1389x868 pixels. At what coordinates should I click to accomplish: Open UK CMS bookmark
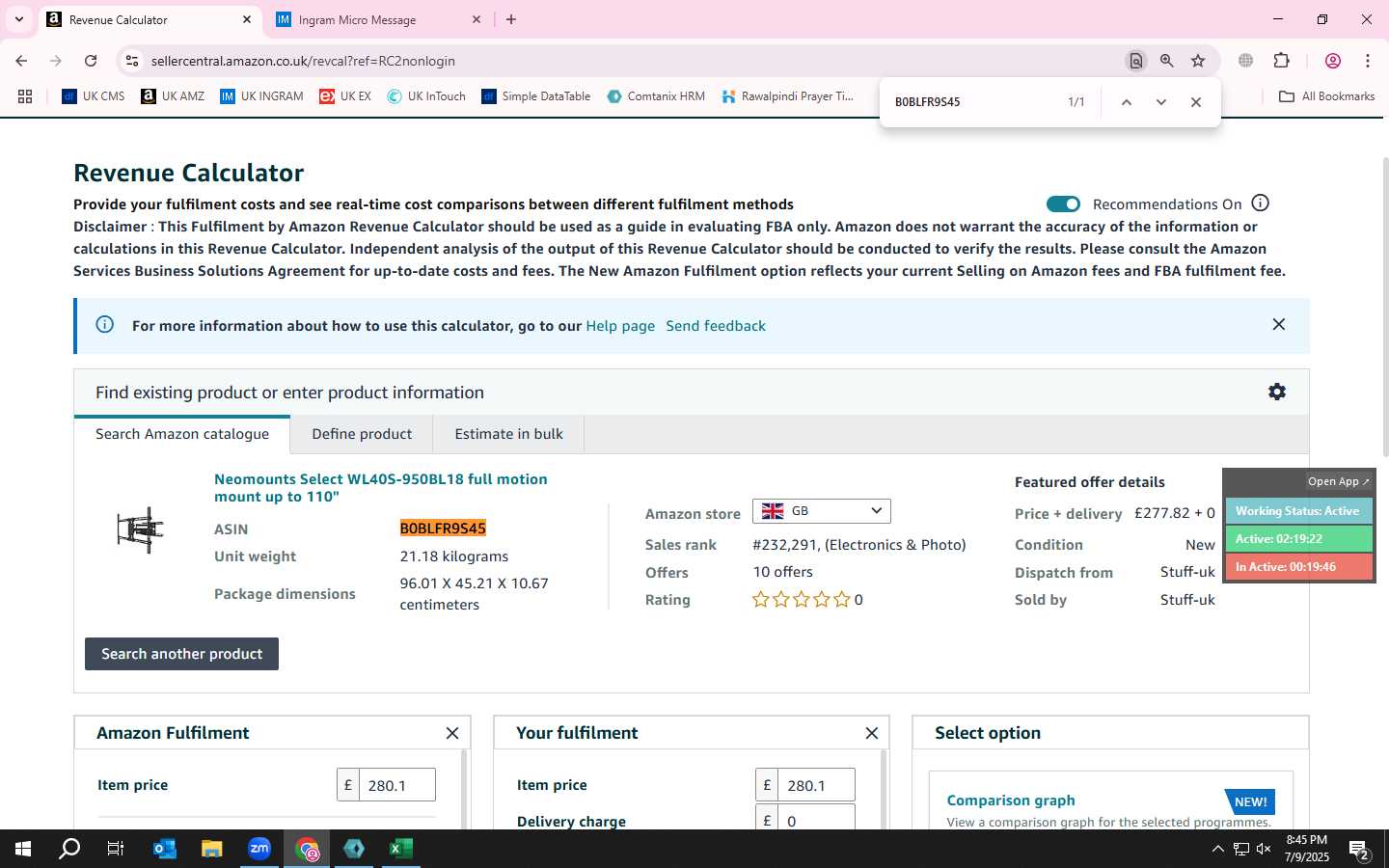coord(94,96)
